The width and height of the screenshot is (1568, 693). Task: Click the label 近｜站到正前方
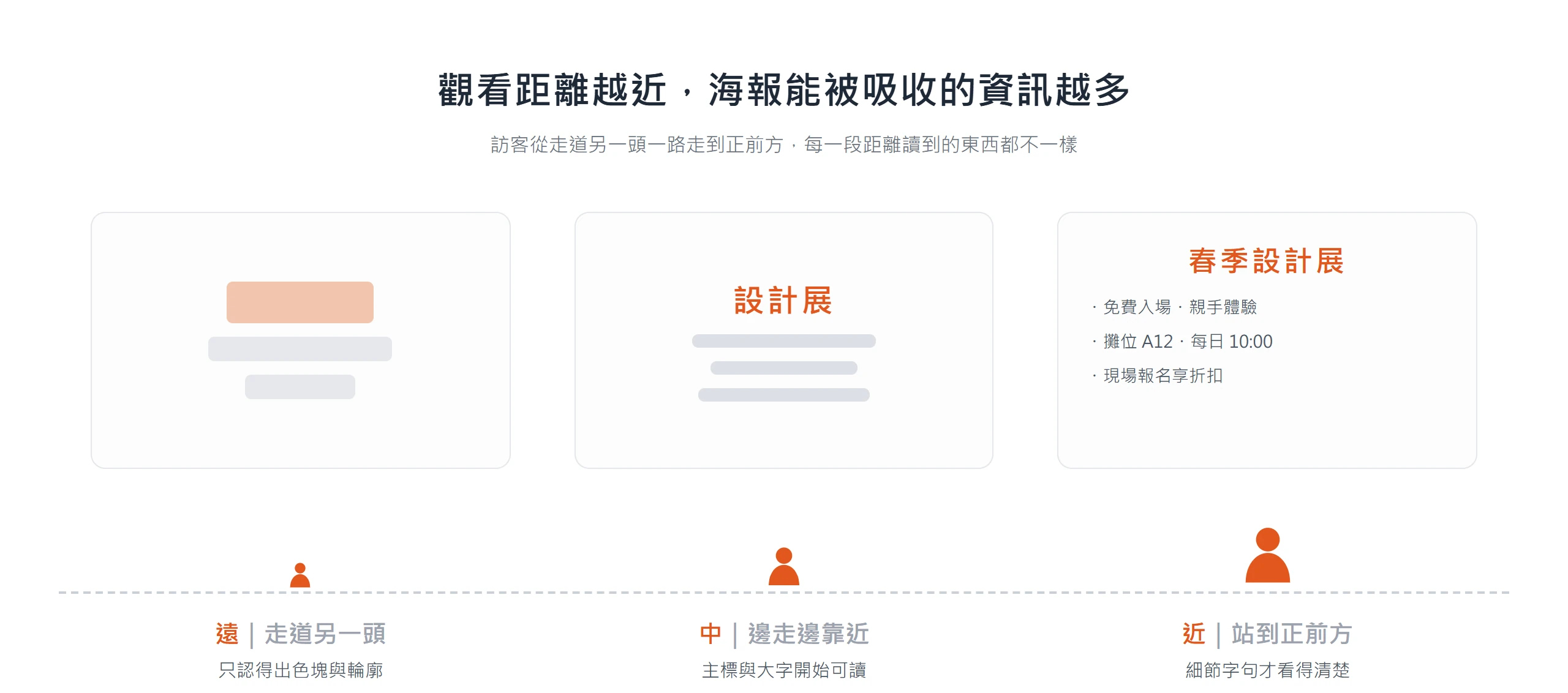point(1268,634)
